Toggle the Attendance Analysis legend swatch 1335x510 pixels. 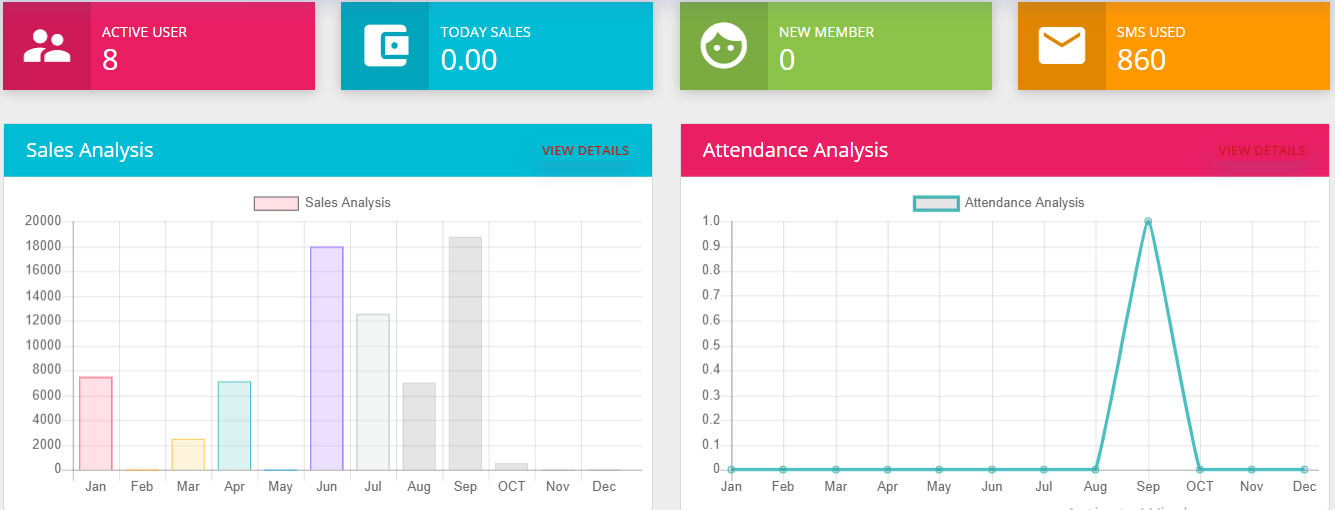point(936,203)
